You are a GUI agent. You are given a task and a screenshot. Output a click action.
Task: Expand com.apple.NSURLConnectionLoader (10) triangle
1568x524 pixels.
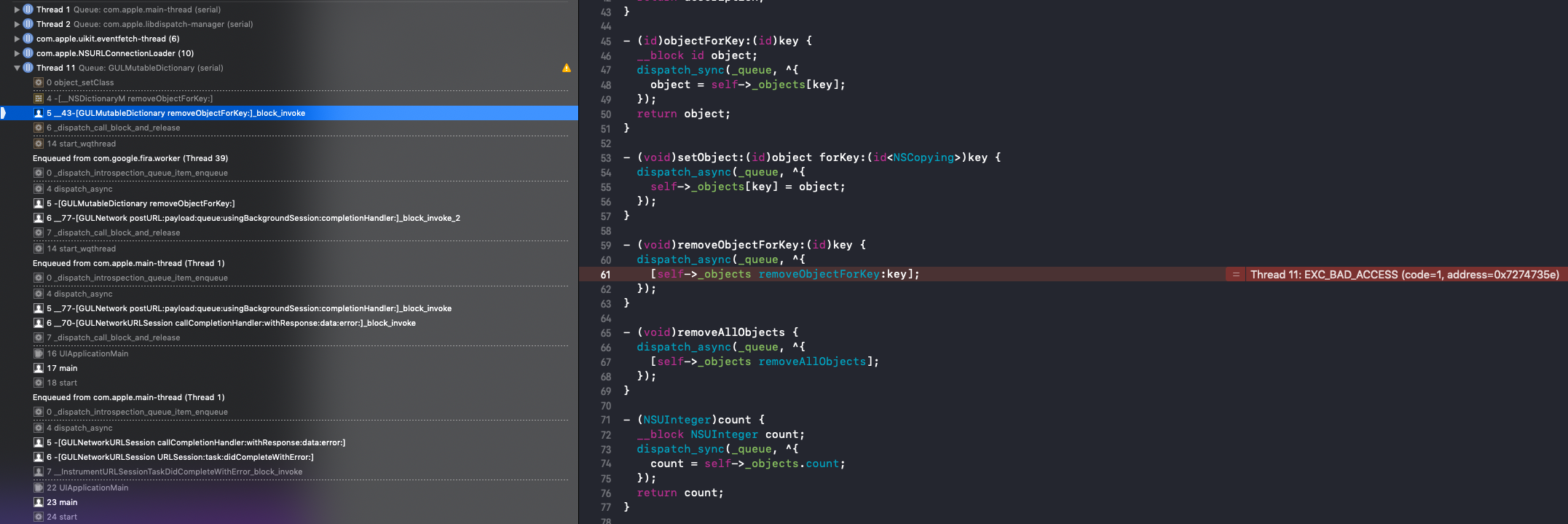(17, 53)
